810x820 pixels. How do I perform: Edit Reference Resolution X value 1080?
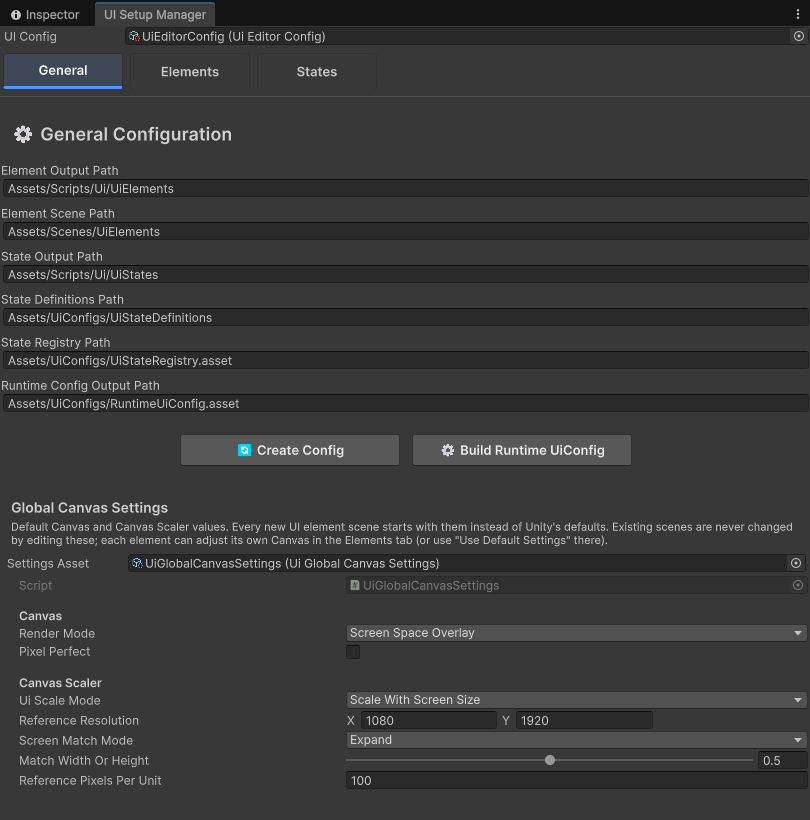428,720
